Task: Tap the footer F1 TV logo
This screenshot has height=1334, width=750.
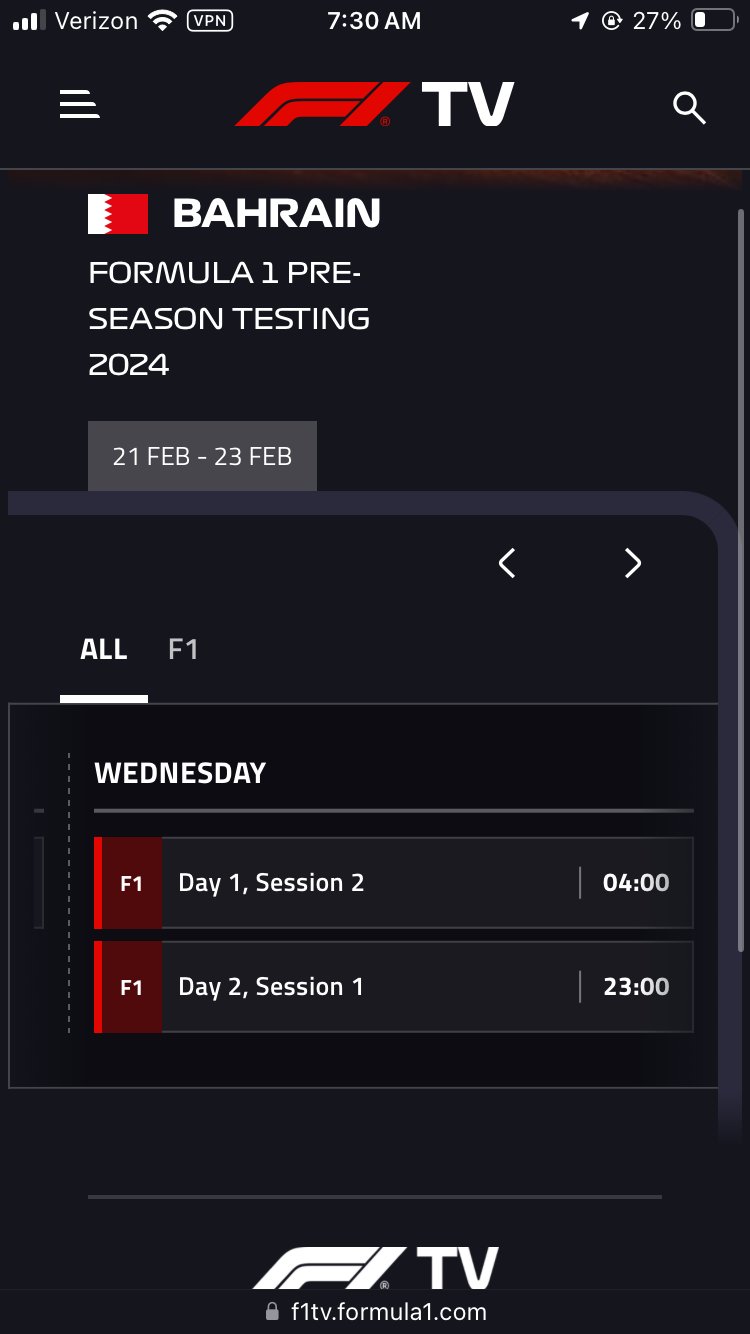Action: click(375, 1268)
